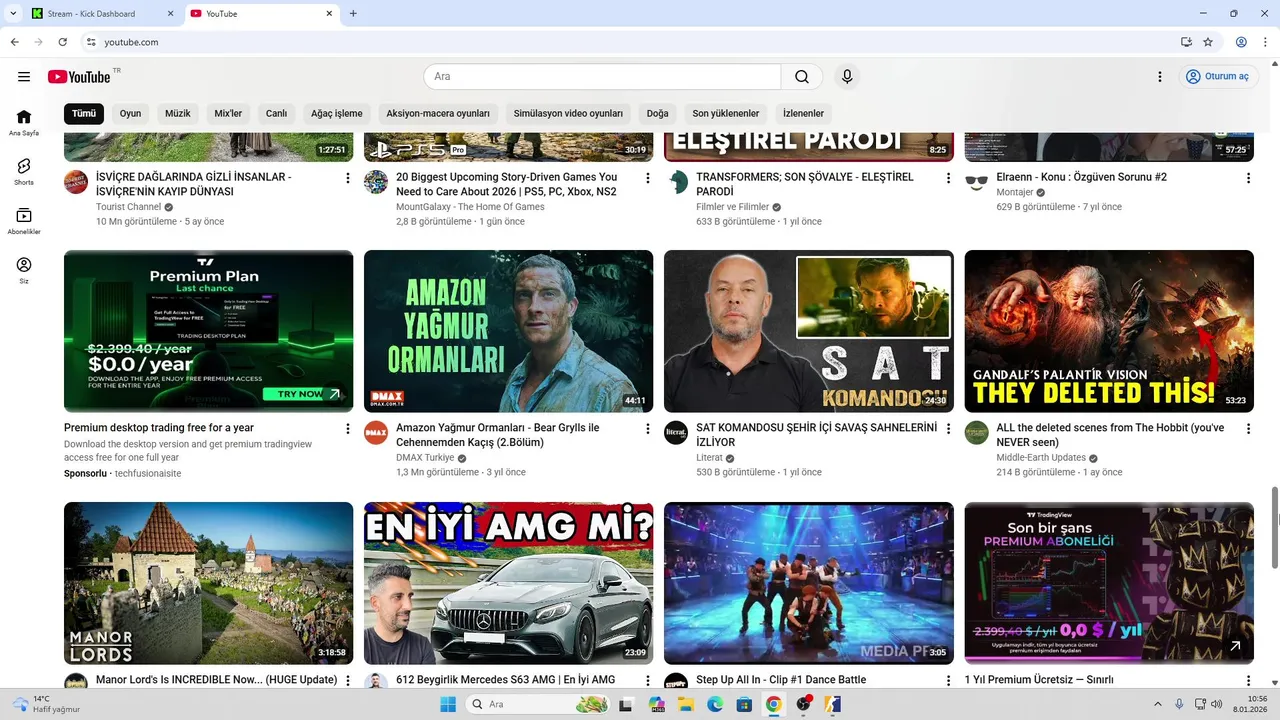
Task: Open Shorts from the sidebar
Action: click(x=24, y=172)
